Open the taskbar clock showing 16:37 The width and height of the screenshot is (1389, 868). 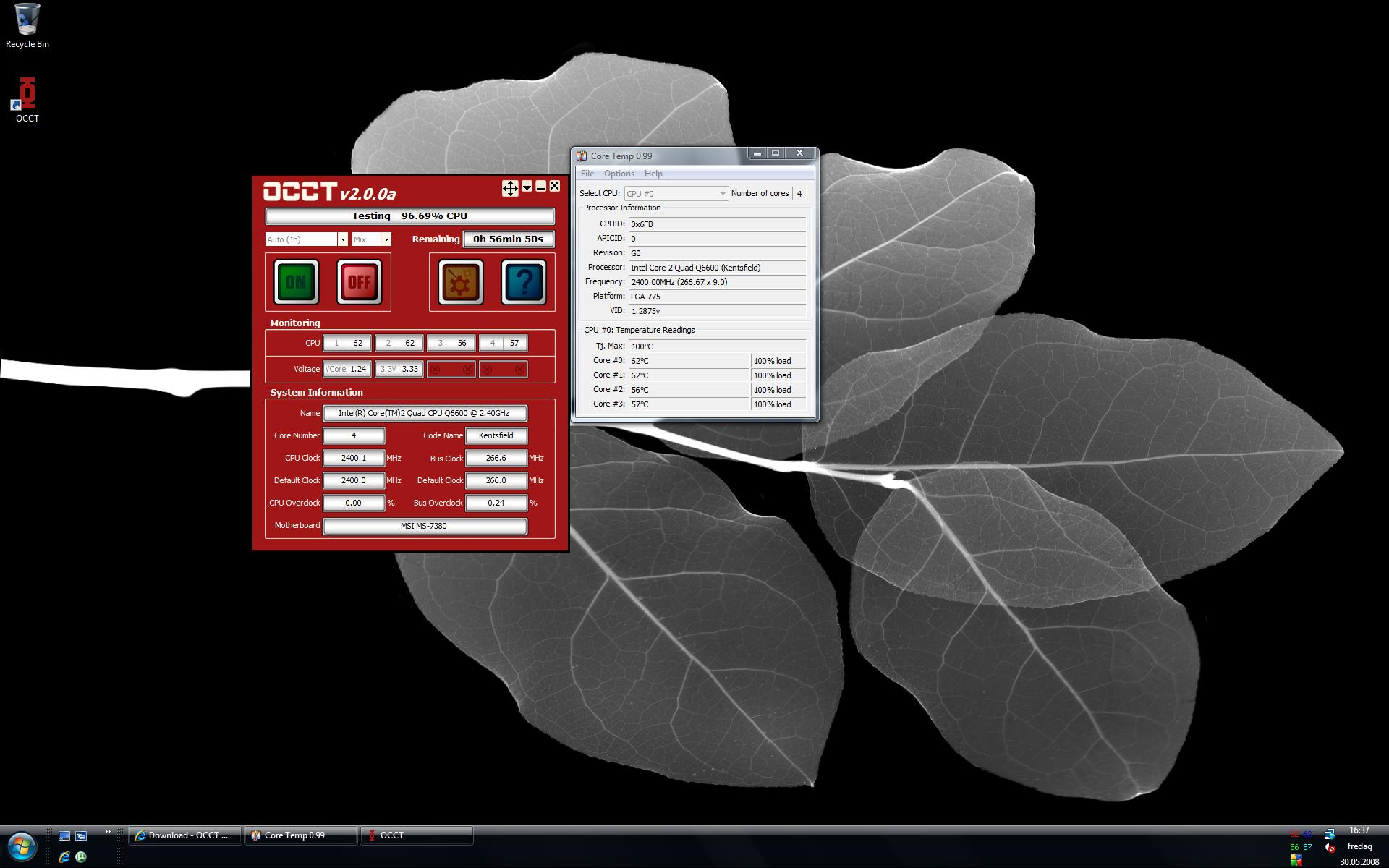click(x=1359, y=830)
